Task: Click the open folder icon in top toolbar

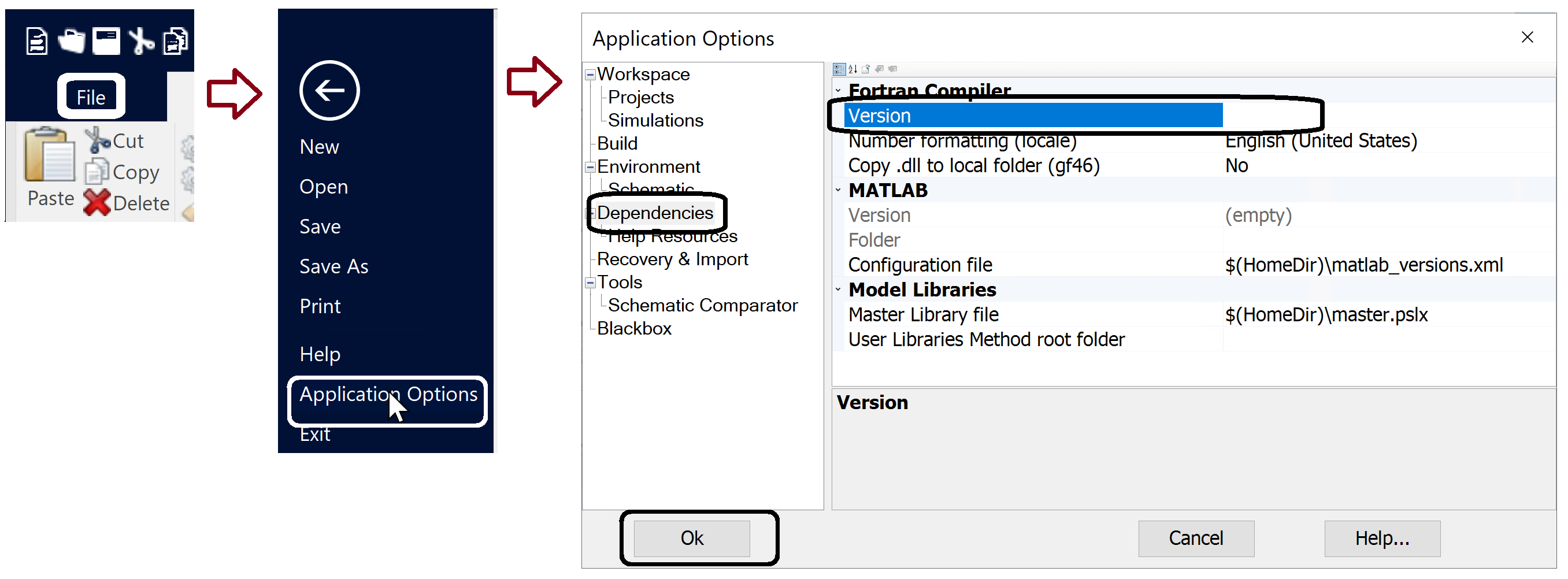Action: 72,42
